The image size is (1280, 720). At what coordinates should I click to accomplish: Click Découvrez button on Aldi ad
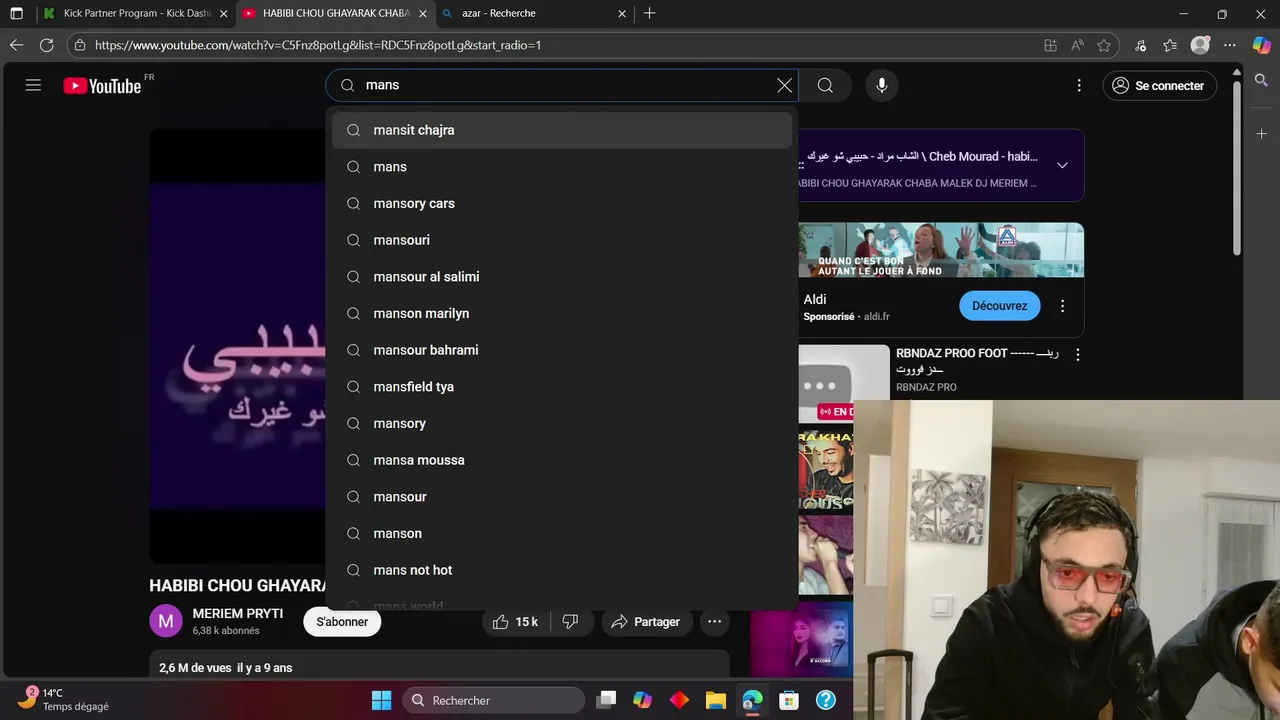[x=999, y=306]
